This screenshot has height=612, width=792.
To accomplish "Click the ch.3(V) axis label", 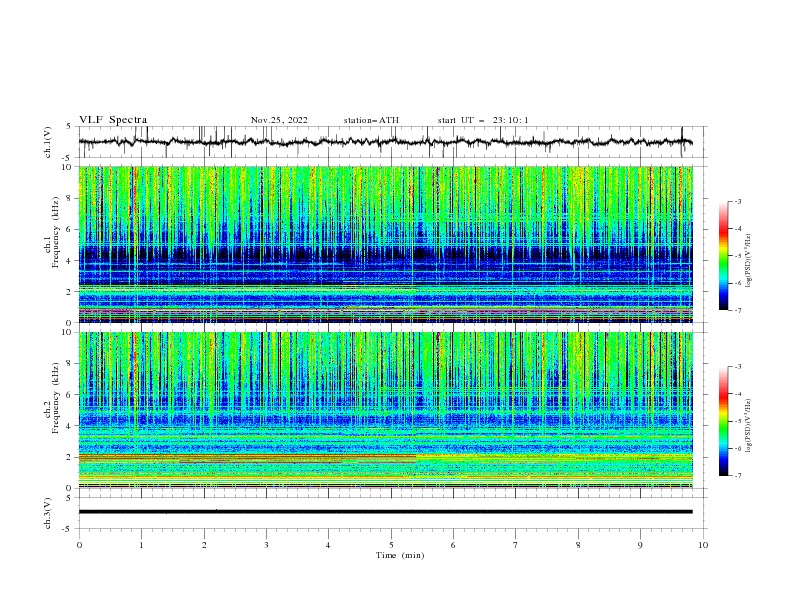I will click(48, 513).
